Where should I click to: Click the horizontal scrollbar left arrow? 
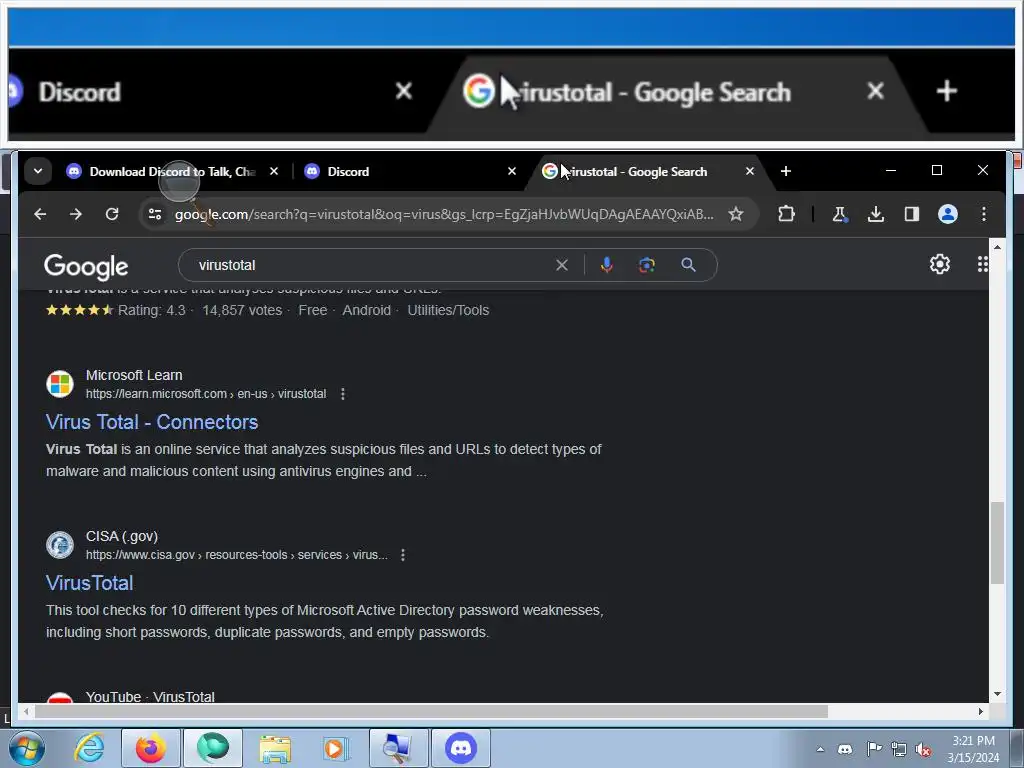pos(25,711)
